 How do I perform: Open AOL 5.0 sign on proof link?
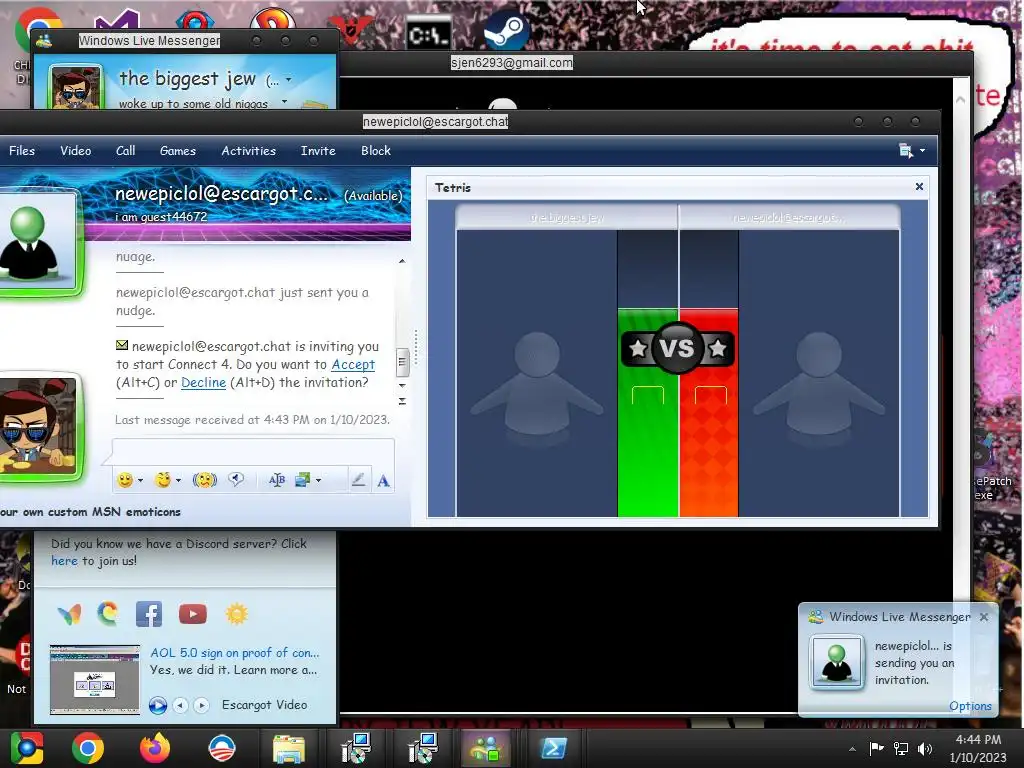coord(234,652)
